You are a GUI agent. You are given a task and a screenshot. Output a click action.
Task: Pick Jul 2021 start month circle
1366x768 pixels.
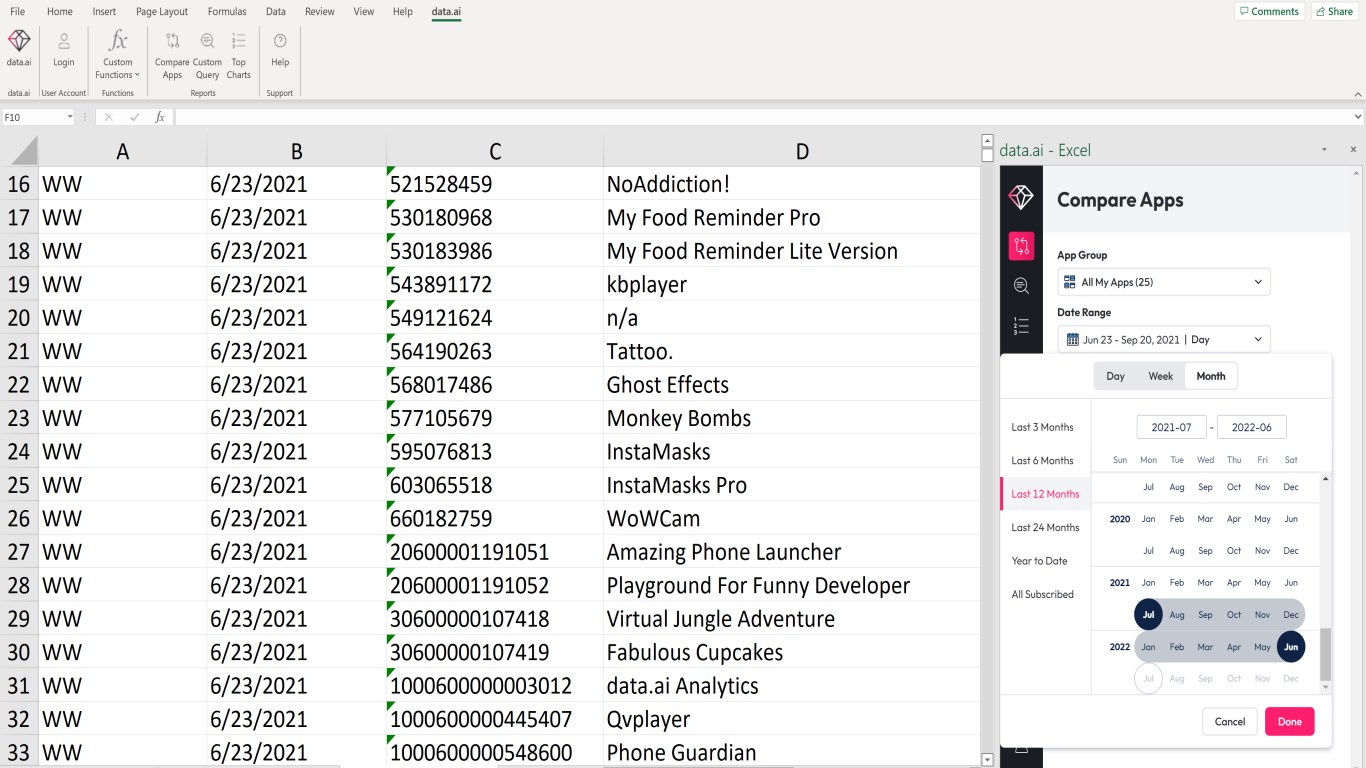pyautogui.click(x=1149, y=615)
